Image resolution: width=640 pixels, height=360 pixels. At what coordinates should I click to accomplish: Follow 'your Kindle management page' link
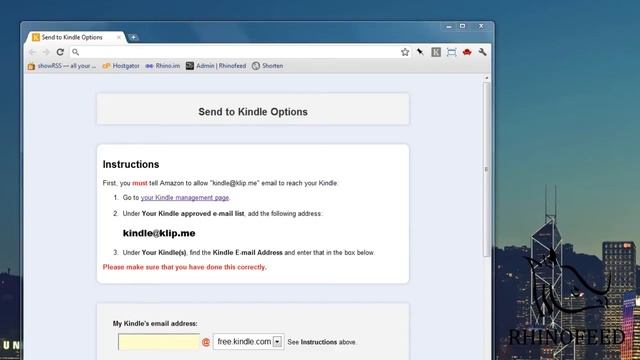pyautogui.click(x=184, y=198)
